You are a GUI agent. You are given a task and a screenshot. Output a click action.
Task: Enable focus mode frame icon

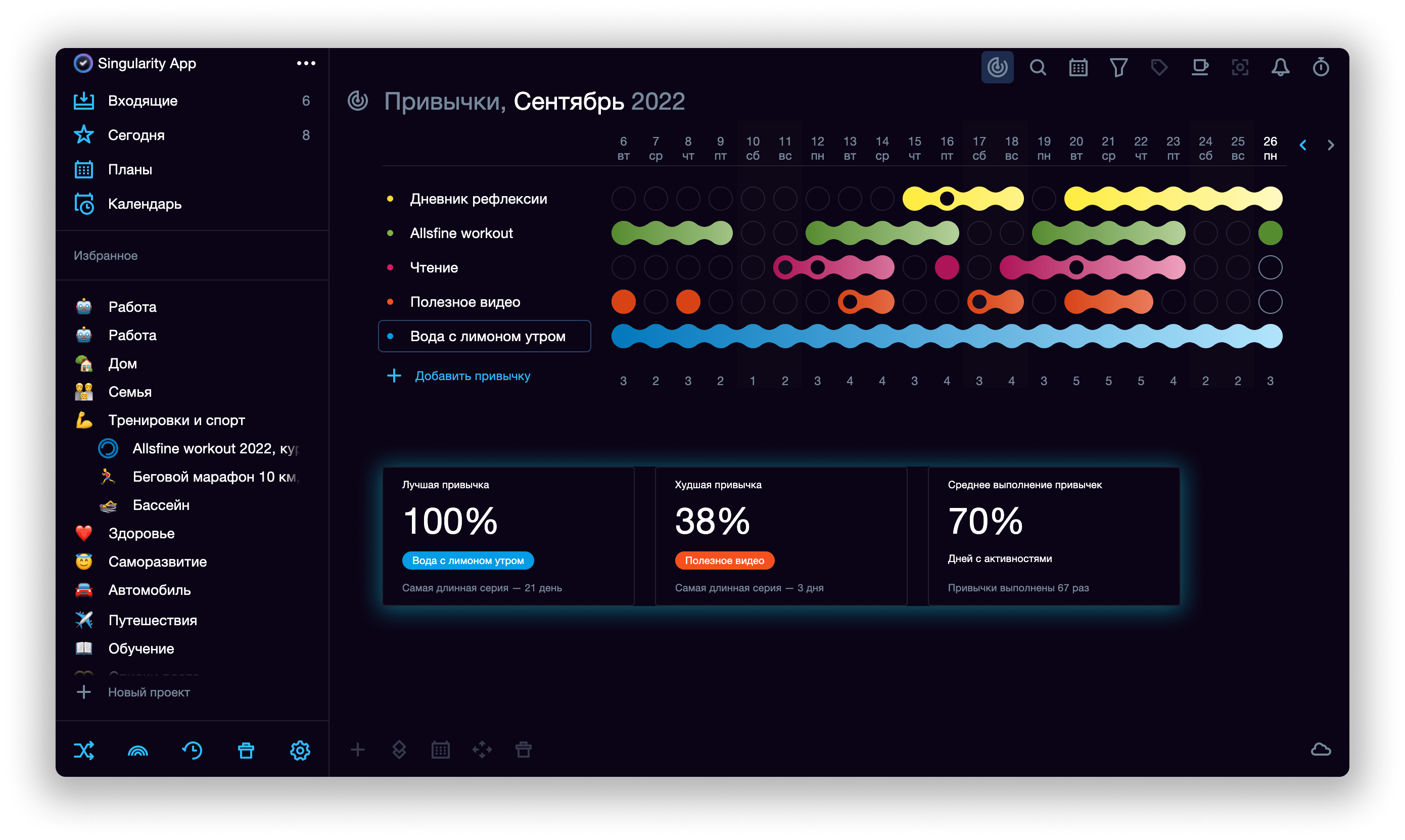click(x=1240, y=67)
